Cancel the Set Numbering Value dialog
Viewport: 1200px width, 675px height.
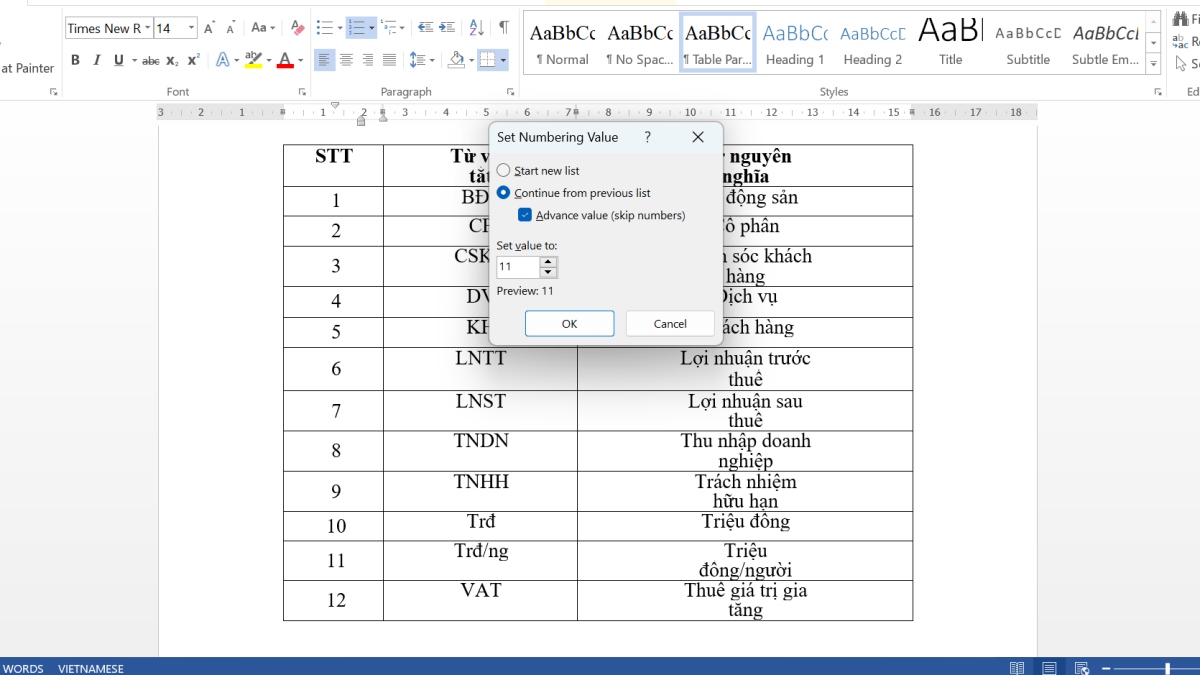670,323
